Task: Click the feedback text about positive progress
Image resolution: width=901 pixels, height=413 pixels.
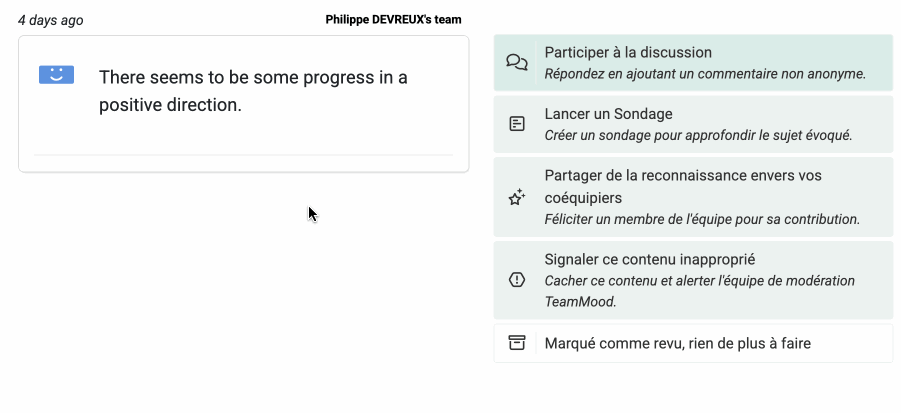Action: click(253, 91)
